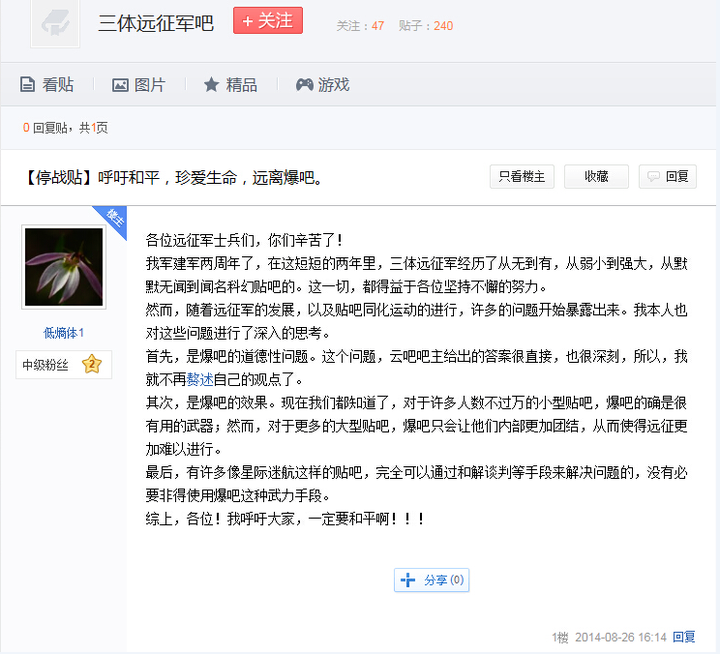Click the plus icon in 分享 button

[x=408, y=580]
